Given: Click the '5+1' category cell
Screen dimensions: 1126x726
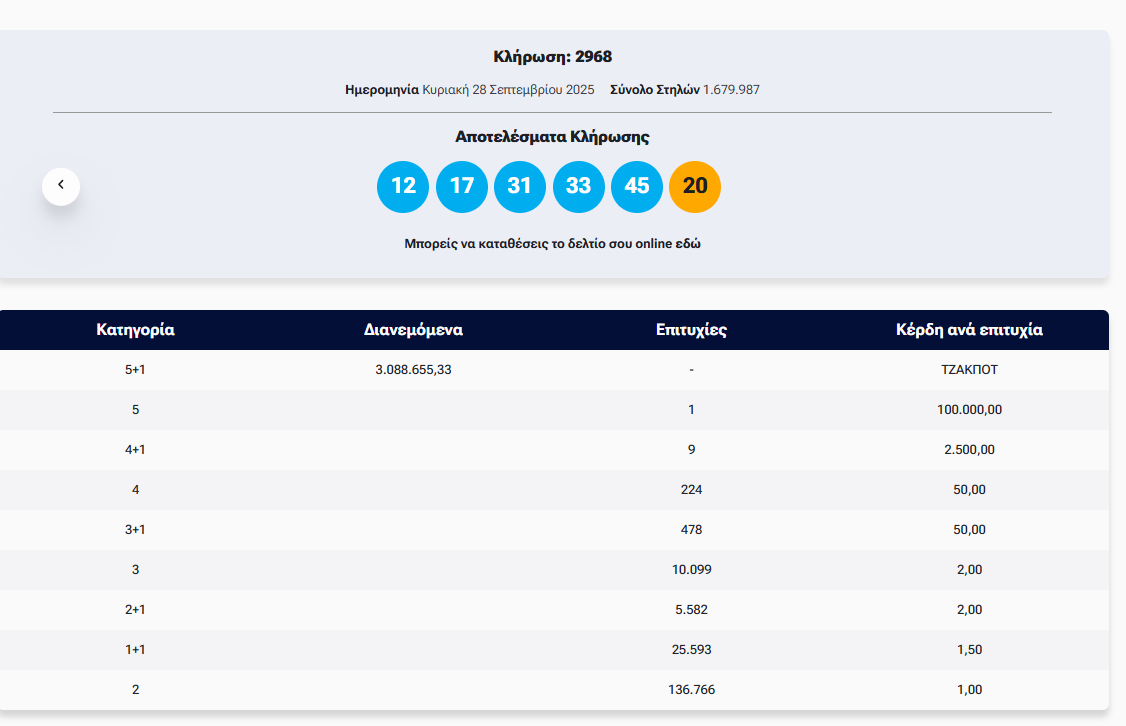Looking at the screenshot, I should [135, 370].
